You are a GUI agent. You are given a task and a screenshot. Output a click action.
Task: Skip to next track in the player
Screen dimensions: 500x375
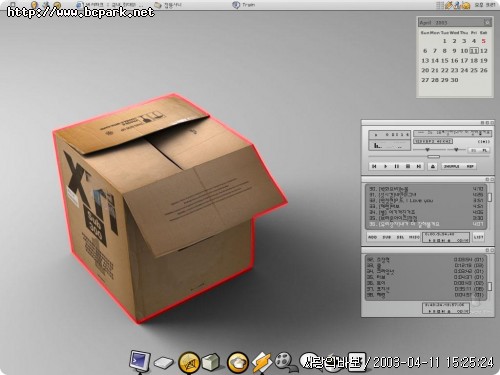(419, 166)
